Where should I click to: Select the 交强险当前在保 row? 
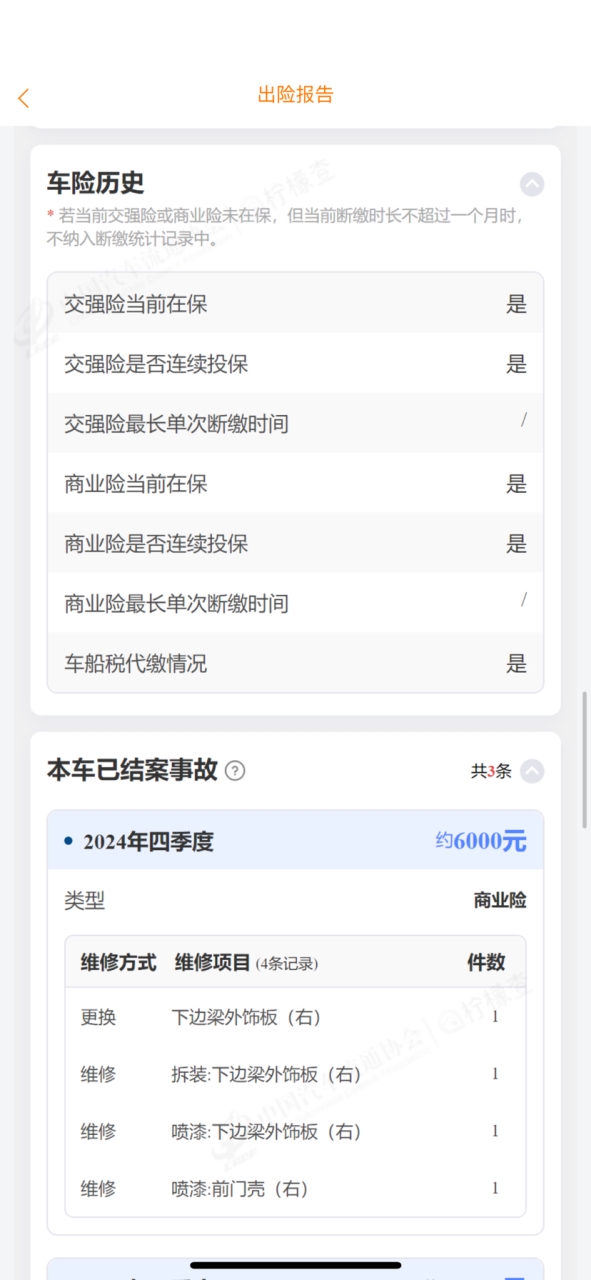coord(296,303)
